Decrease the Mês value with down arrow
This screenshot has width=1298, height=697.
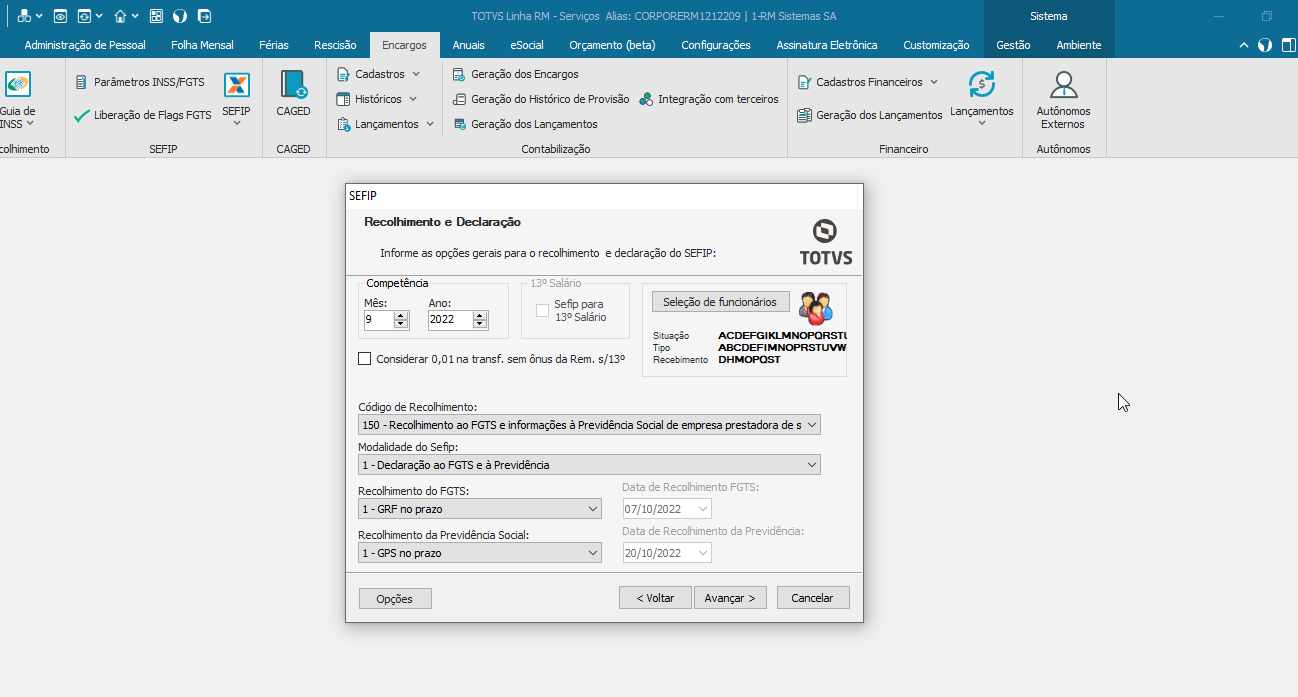click(401, 324)
